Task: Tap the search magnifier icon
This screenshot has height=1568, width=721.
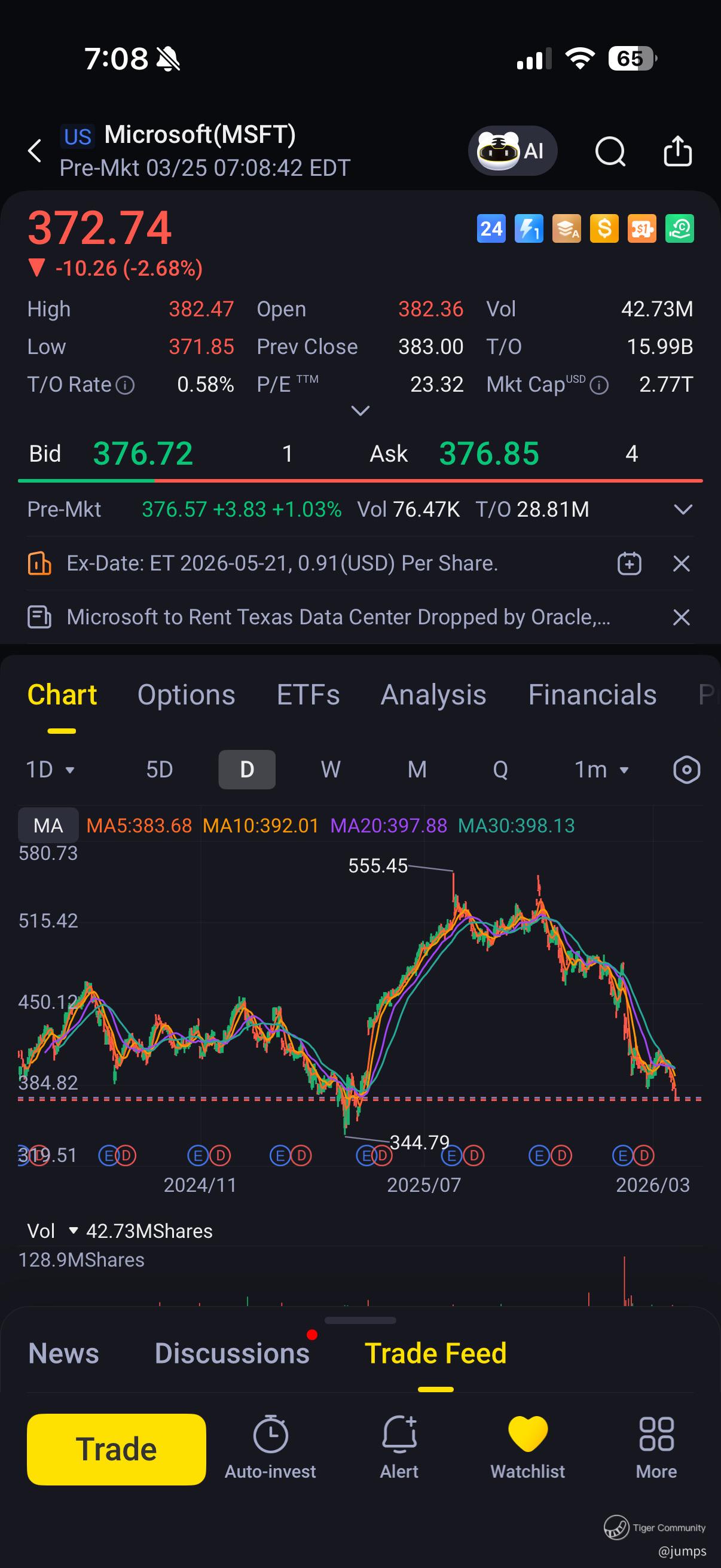Action: [610, 151]
